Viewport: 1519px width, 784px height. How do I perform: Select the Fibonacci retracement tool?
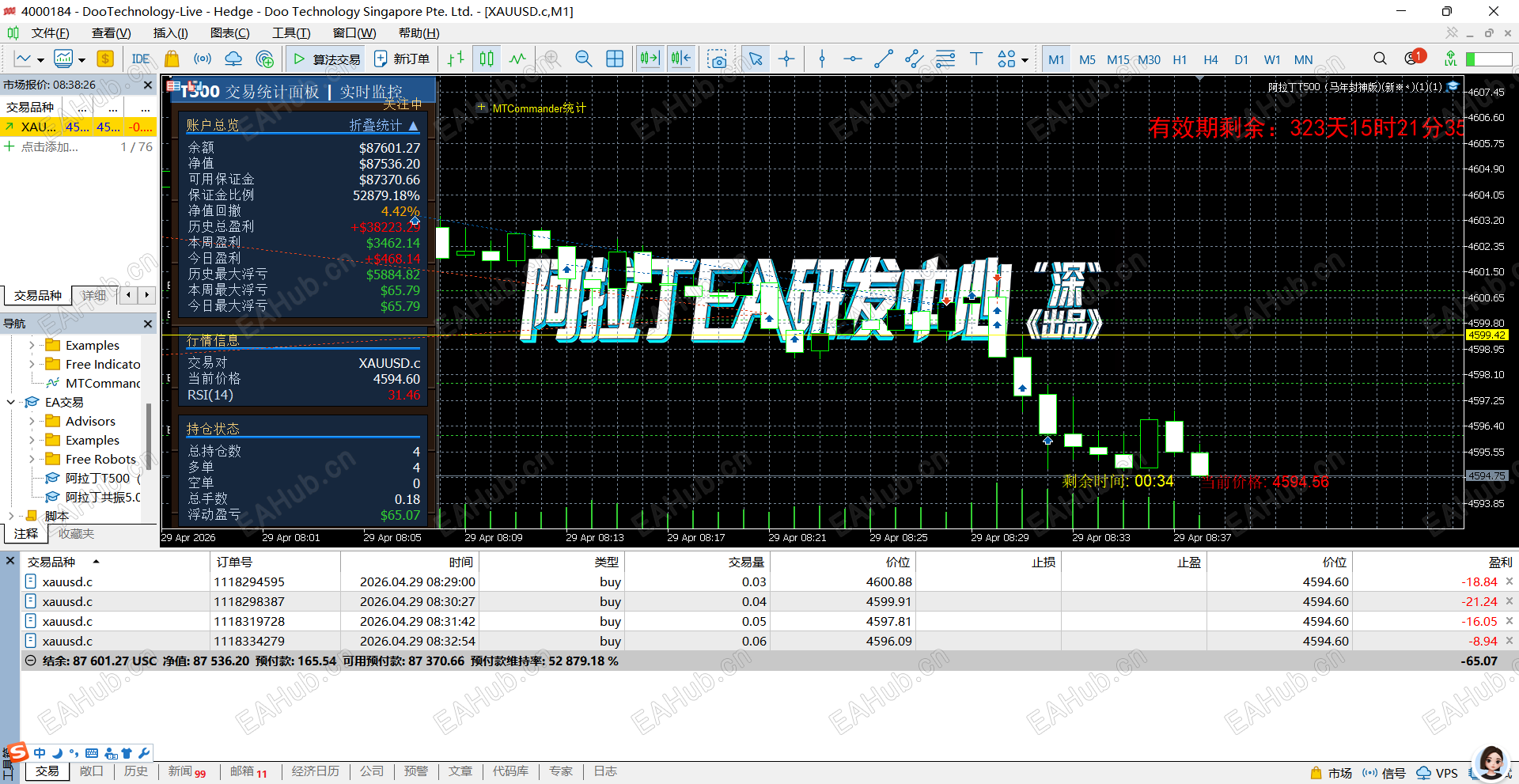pyautogui.click(x=945, y=59)
